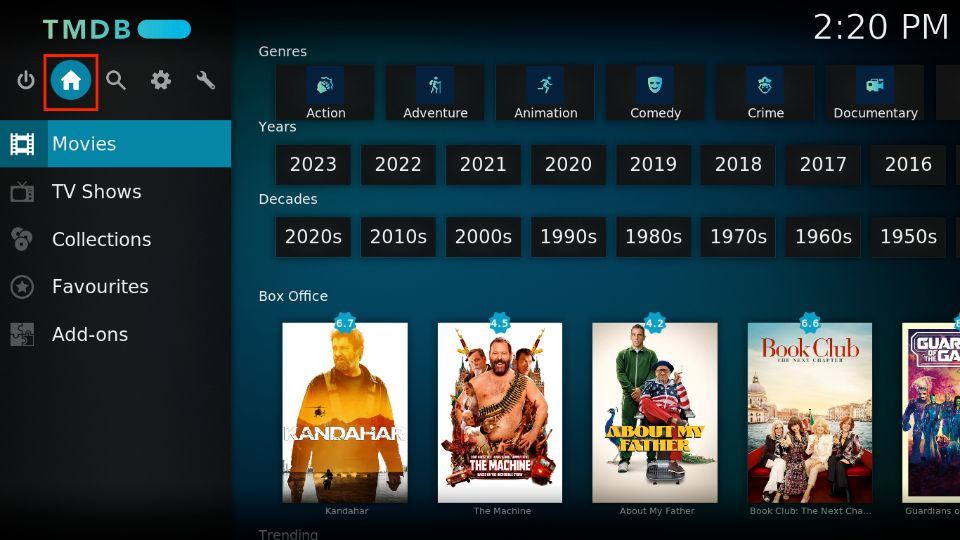Select the Movies film strip icon
960x540 pixels.
tap(22, 144)
